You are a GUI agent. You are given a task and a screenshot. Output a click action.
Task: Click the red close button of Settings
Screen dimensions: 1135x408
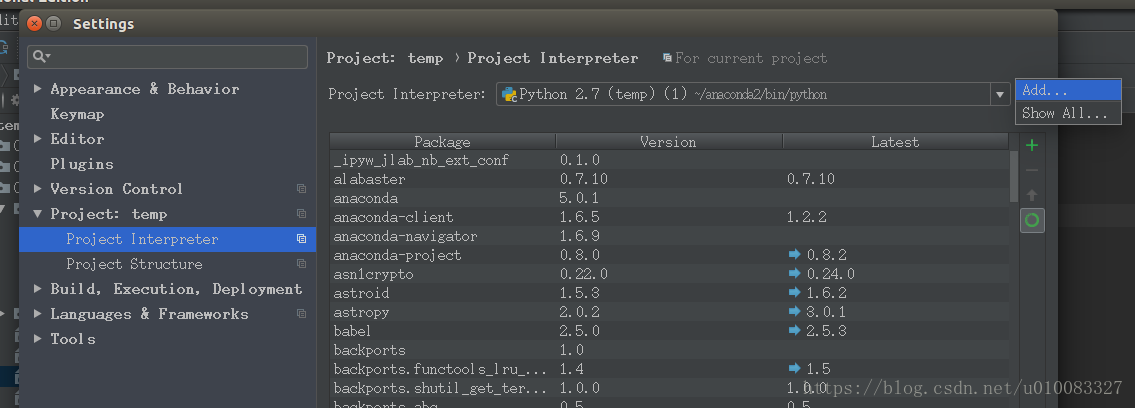[34, 24]
